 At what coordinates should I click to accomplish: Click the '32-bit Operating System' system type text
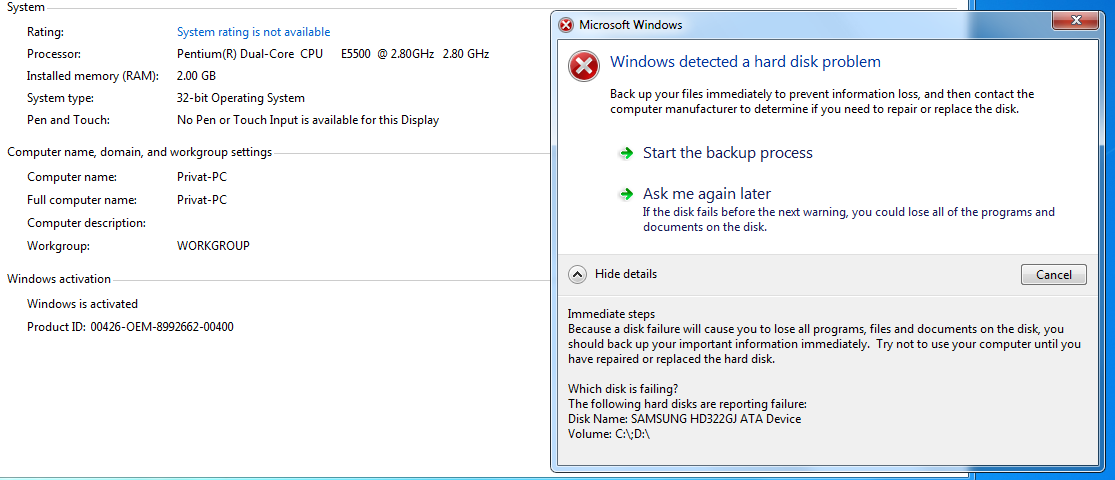(240, 98)
